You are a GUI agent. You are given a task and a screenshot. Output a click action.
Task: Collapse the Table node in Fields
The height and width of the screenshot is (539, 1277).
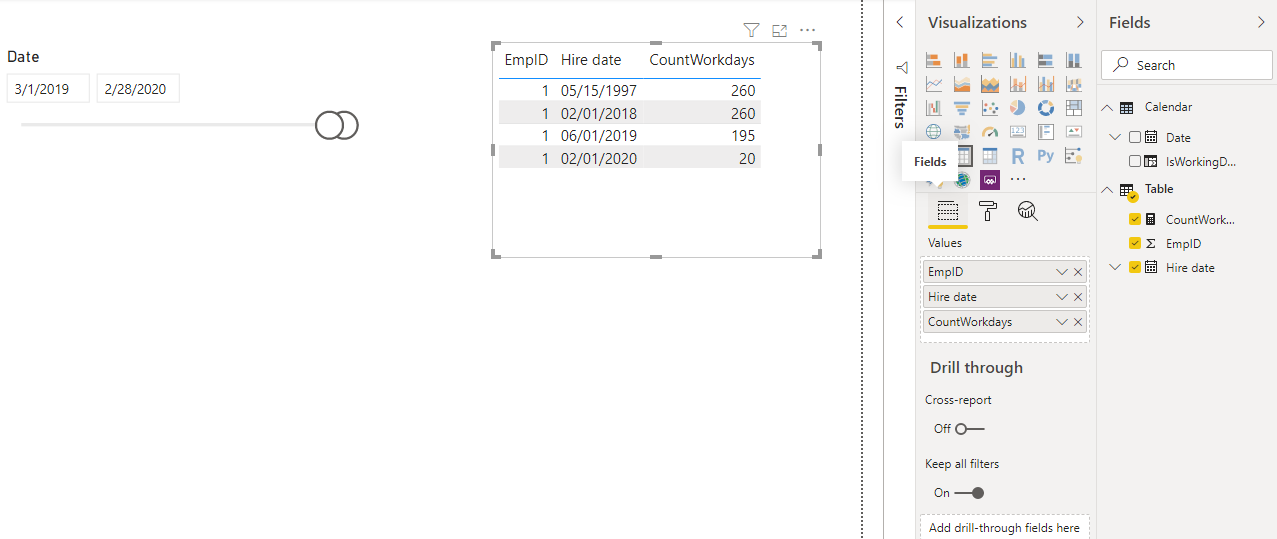coord(1107,189)
